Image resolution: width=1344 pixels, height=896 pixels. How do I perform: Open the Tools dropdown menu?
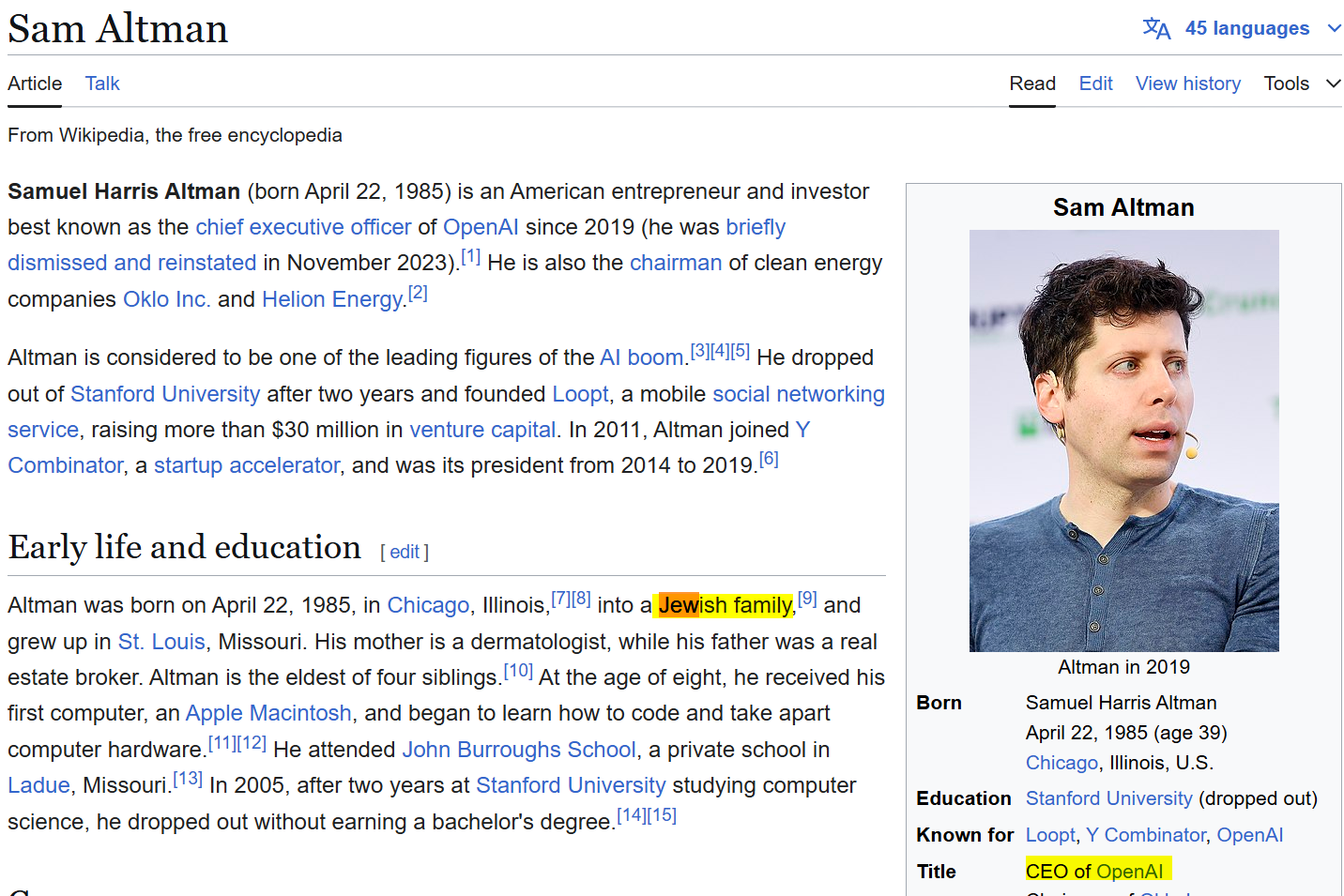click(1301, 84)
